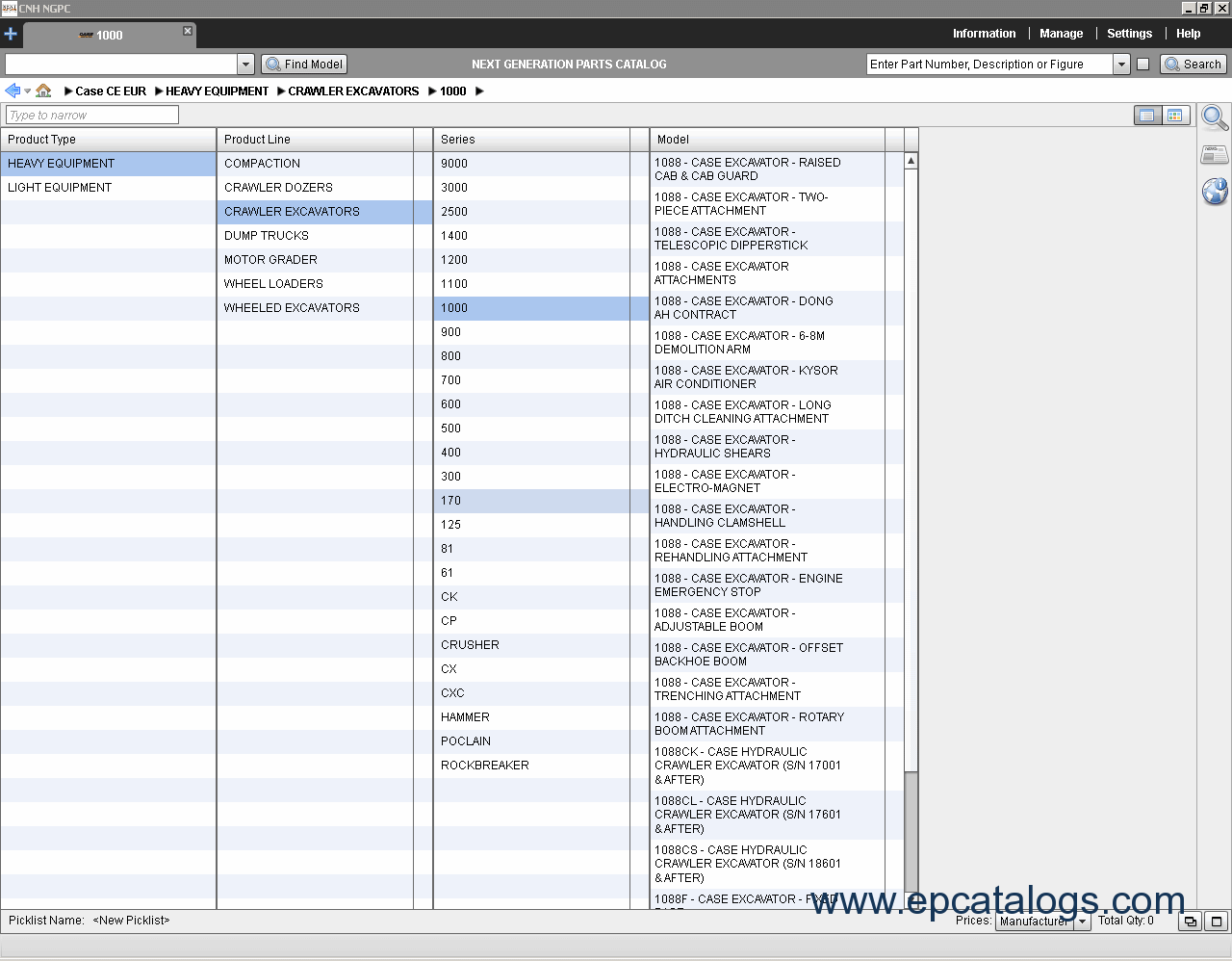Select series ROCKBREAKER
Viewport: 1232px width, 961px height.
coord(541,766)
